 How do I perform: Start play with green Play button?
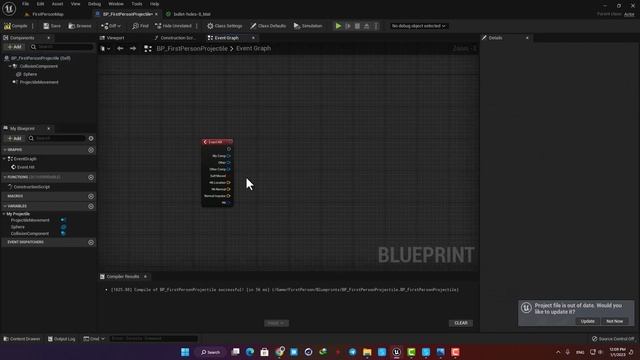coord(338,26)
